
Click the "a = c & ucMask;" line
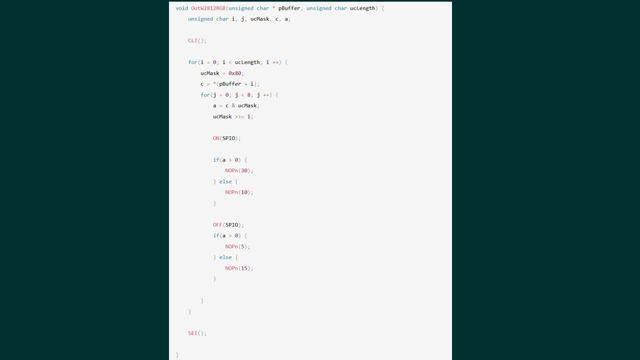[236, 106]
